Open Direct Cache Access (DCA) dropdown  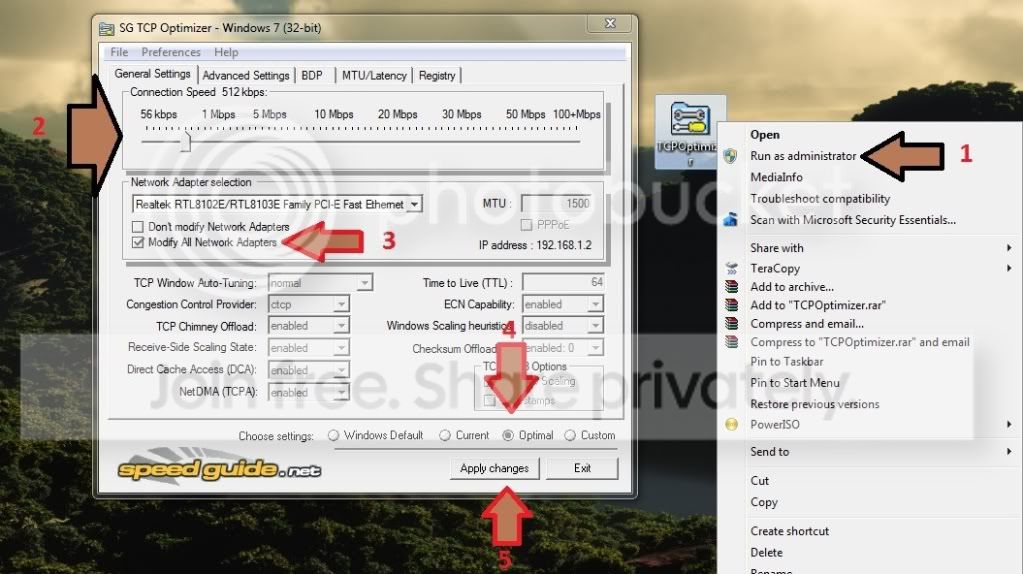pyautogui.click(x=341, y=370)
